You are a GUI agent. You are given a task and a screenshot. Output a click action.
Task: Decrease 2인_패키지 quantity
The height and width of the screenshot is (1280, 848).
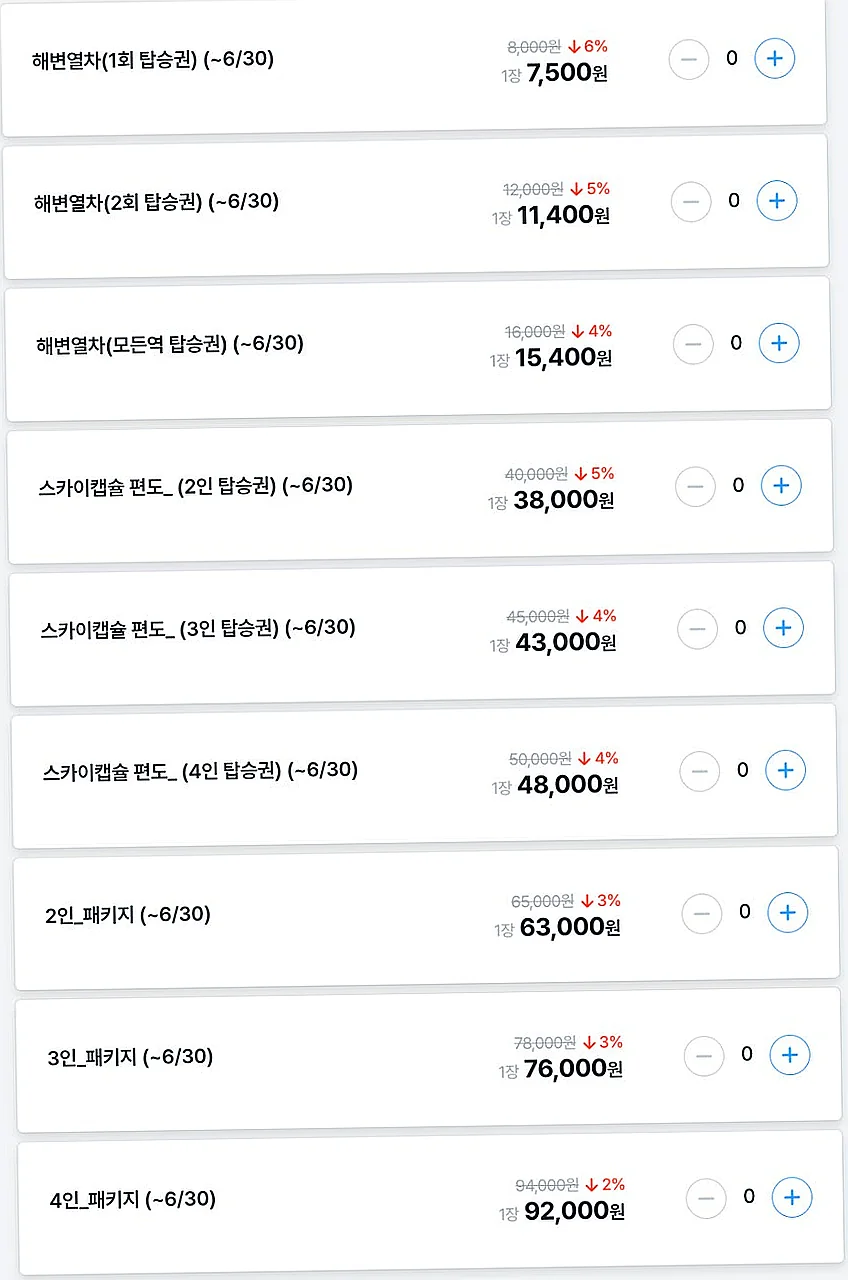pos(701,913)
